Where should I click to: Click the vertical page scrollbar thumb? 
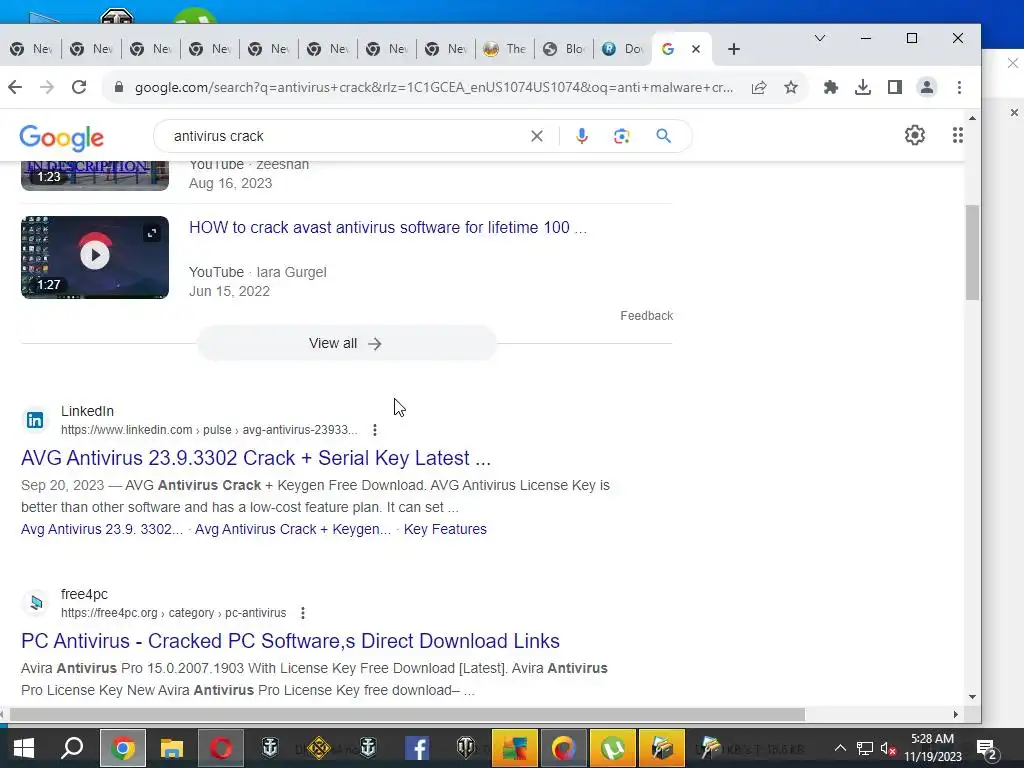click(972, 252)
